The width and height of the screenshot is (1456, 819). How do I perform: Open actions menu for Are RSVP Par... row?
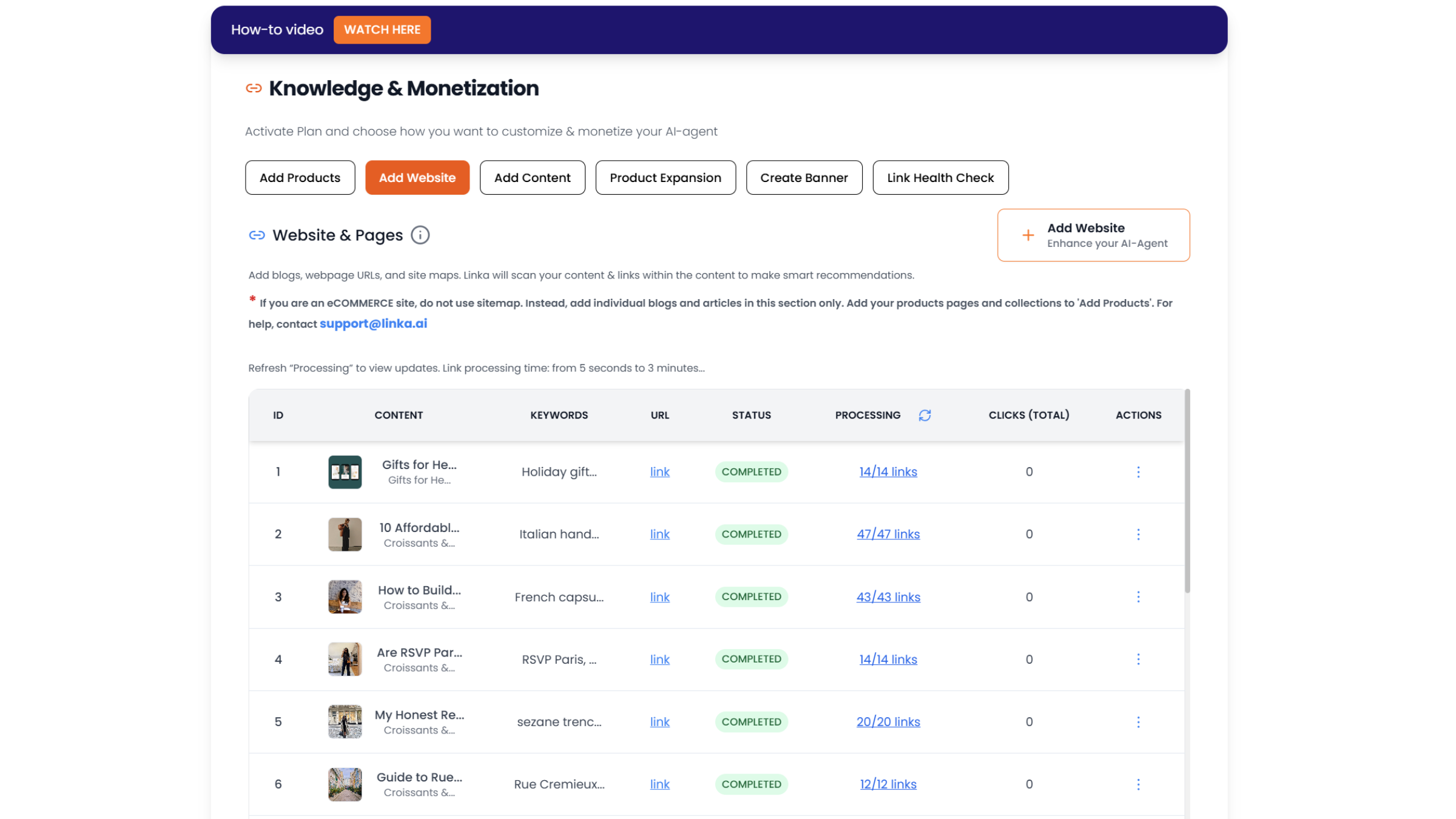click(x=1138, y=659)
